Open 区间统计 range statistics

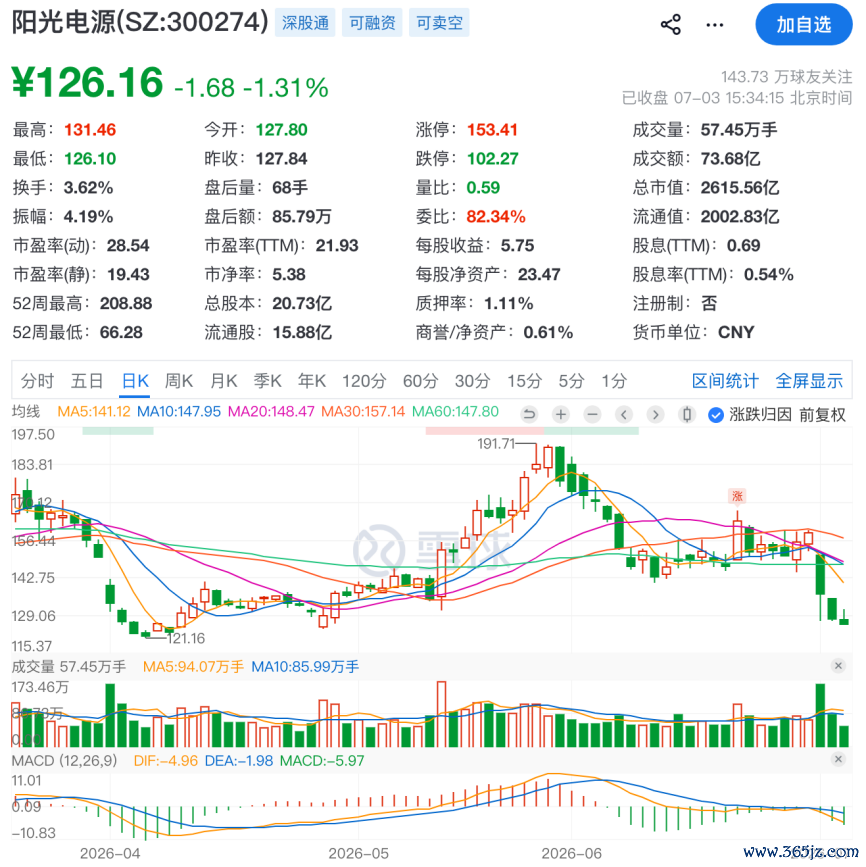point(725,381)
